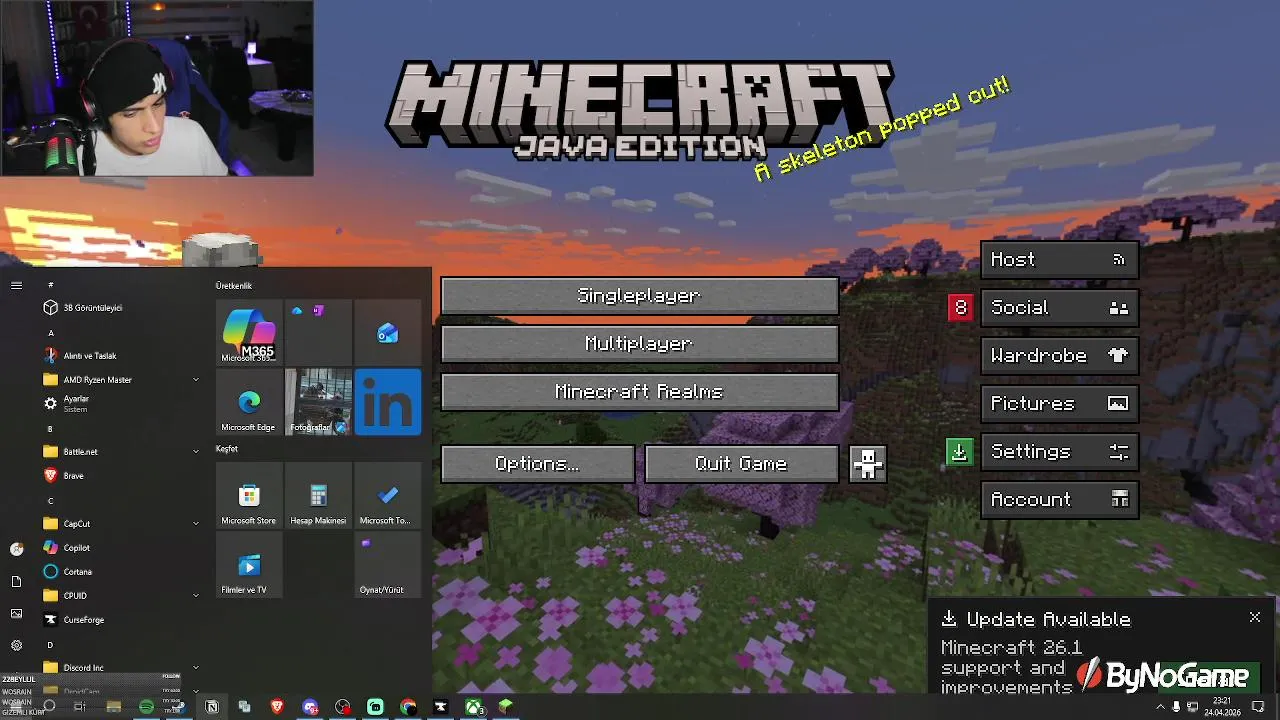Launch CurseForge from the app list
This screenshot has height=720, width=1280.
pos(120,620)
